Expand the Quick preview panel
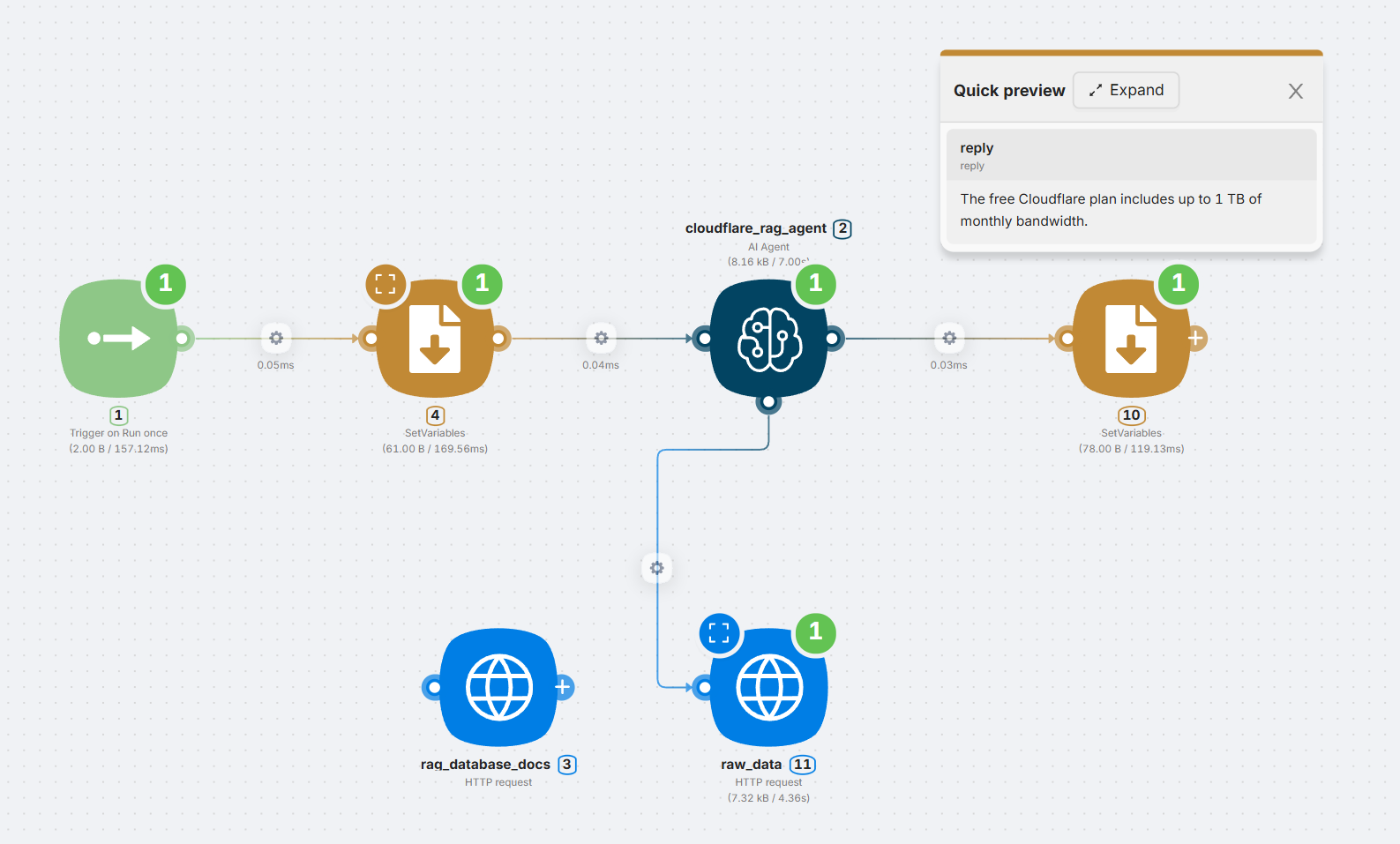Screen dimensions: 1400x844 coord(1126,90)
